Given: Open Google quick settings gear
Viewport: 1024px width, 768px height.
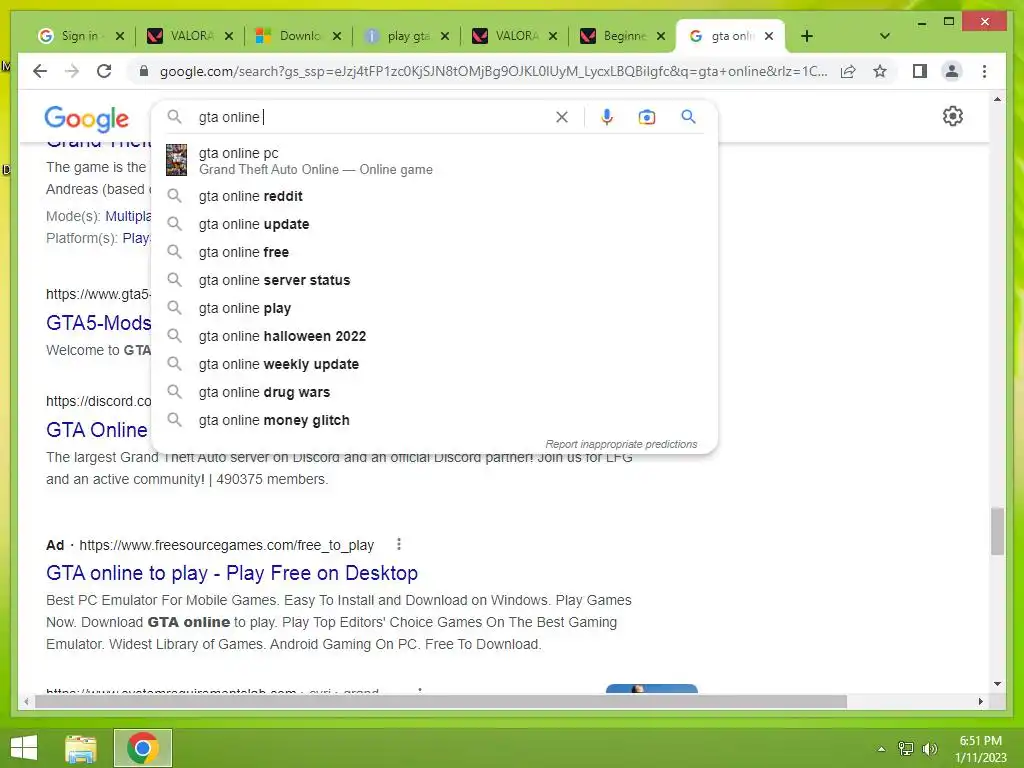Looking at the screenshot, I should 953,116.
